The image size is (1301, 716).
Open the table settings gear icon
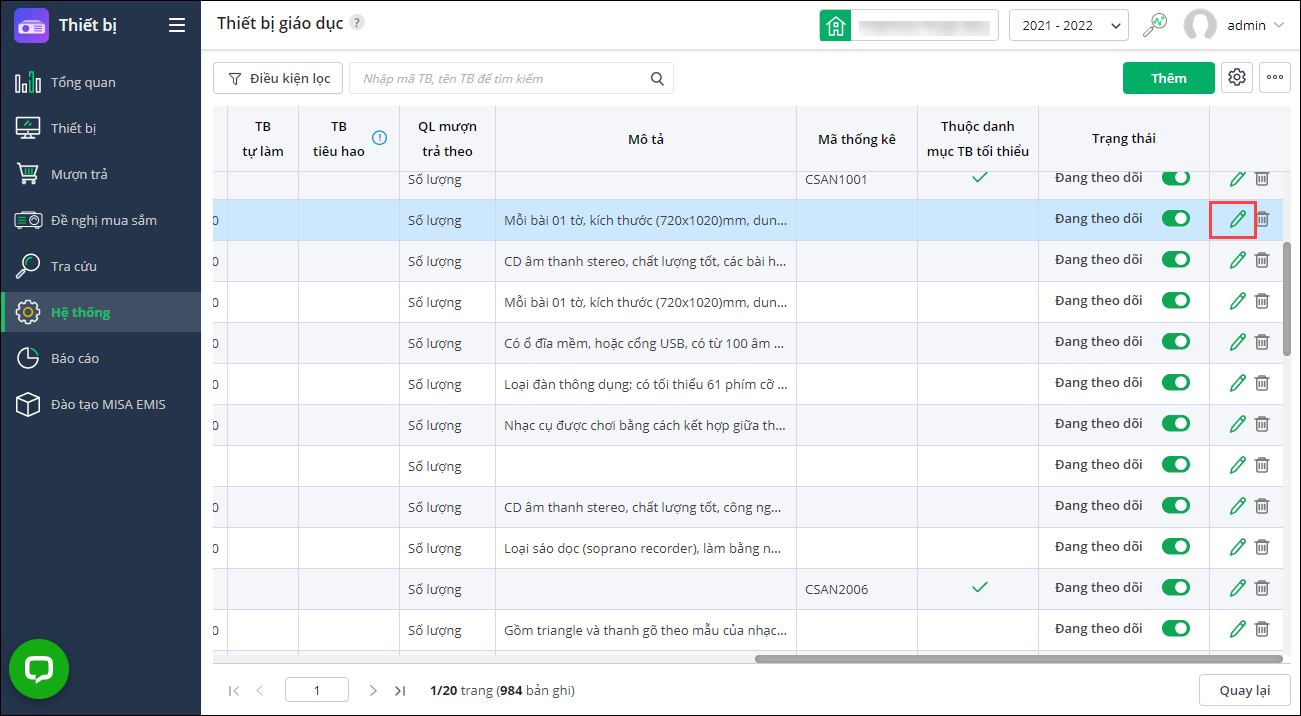[x=1237, y=78]
